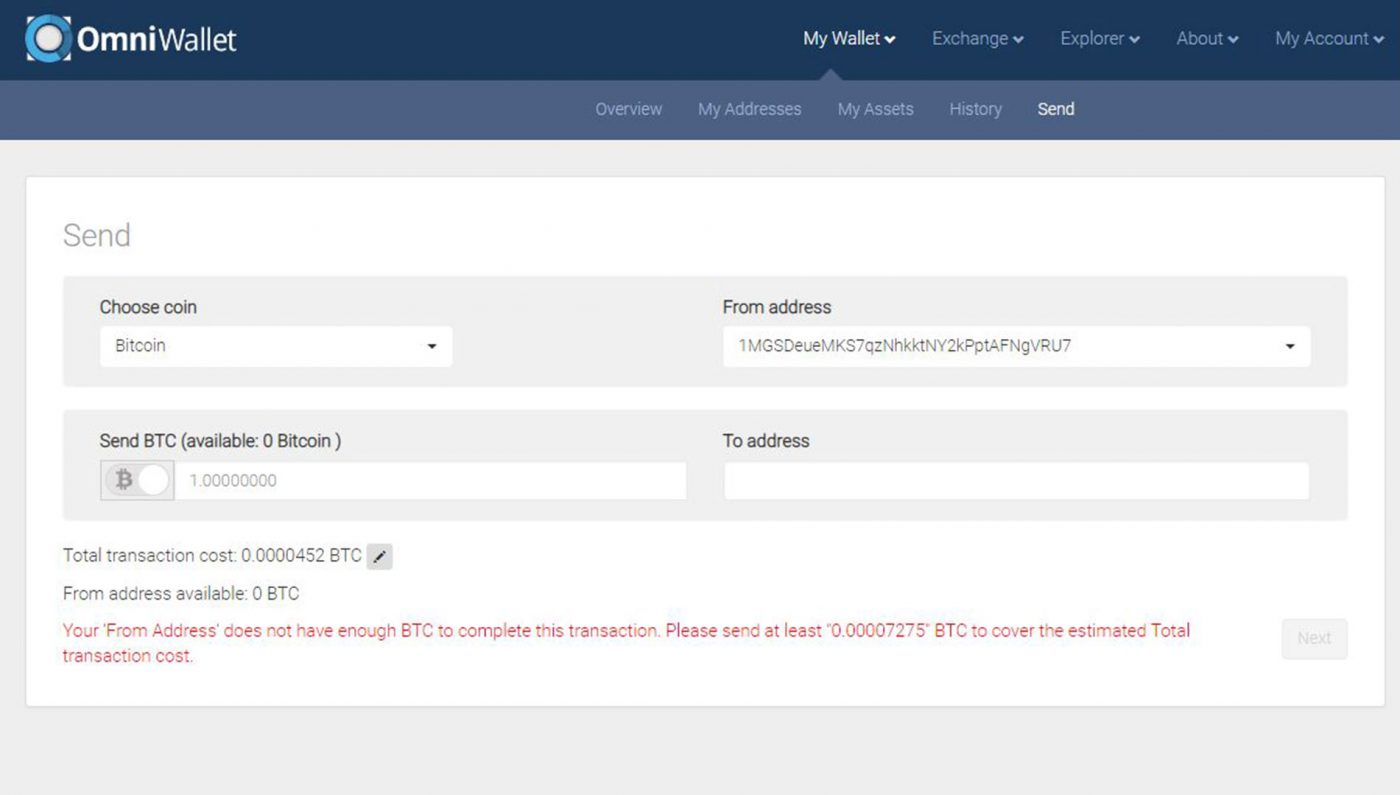
Task: Click the OmniWallet logo icon
Action: (x=48, y=39)
